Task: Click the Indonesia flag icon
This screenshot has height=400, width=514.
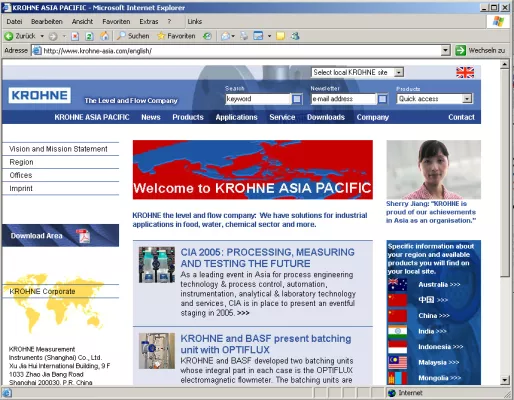Action: (x=397, y=347)
